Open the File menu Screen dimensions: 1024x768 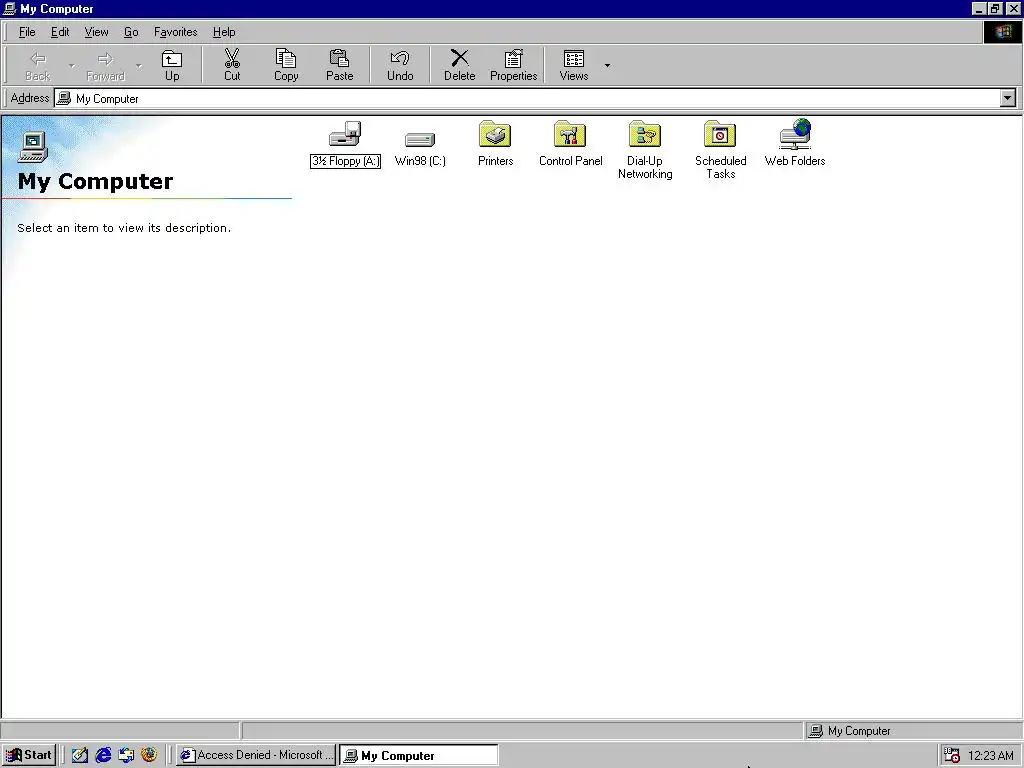tap(27, 32)
